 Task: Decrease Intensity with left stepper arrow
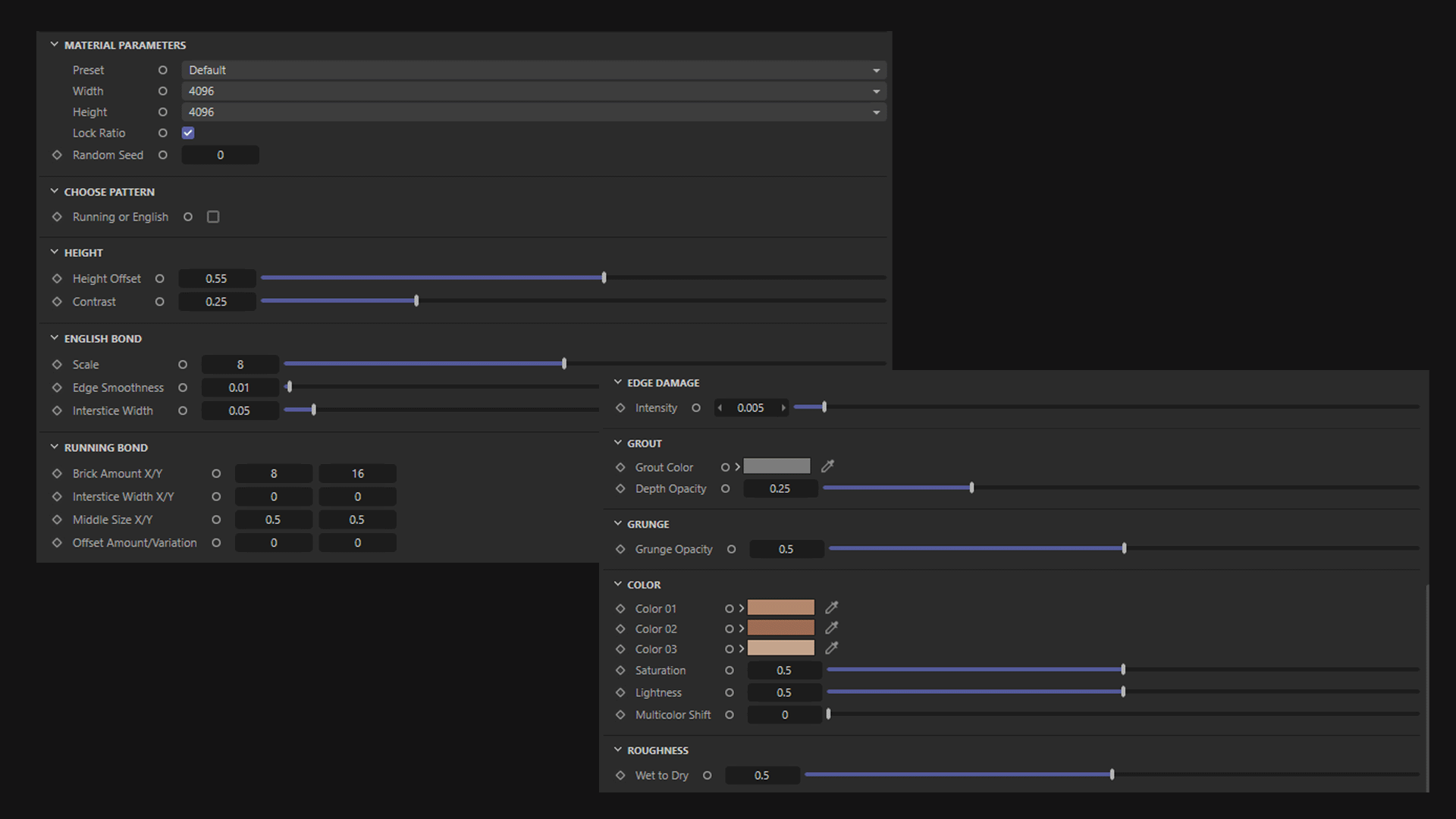coord(720,407)
